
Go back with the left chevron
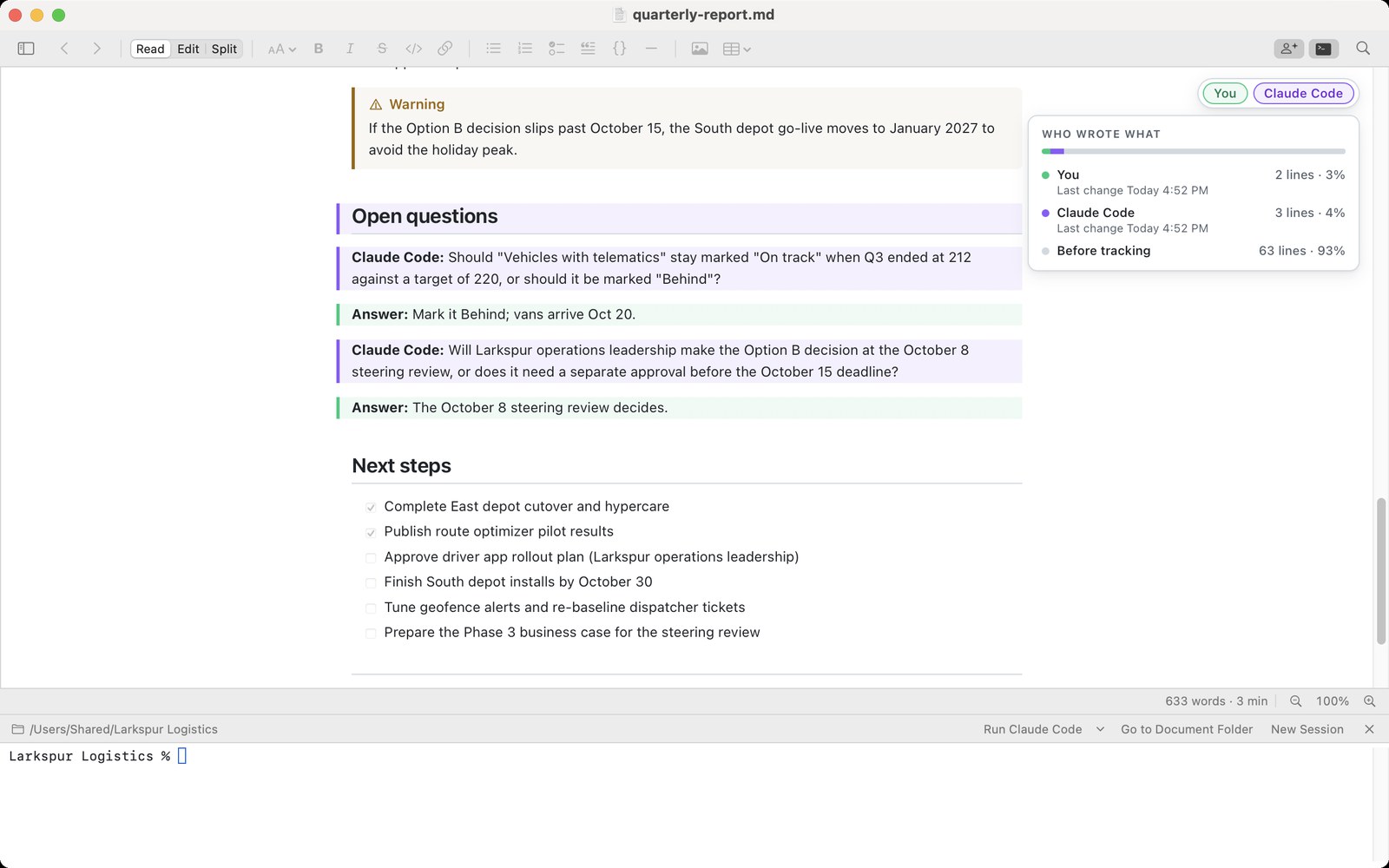pyautogui.click(x=64, y=49)
